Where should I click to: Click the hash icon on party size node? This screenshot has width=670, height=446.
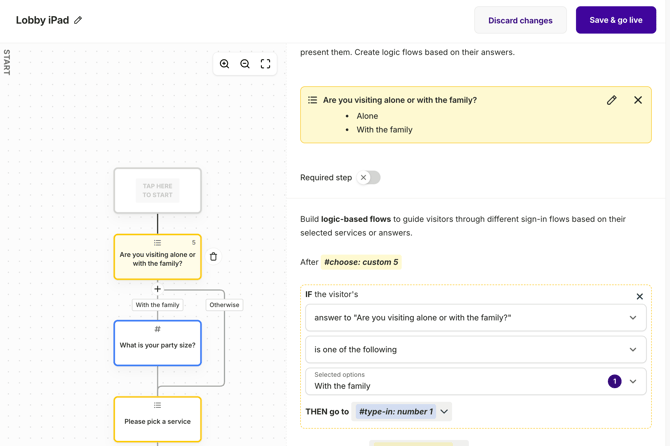(157, 329)
